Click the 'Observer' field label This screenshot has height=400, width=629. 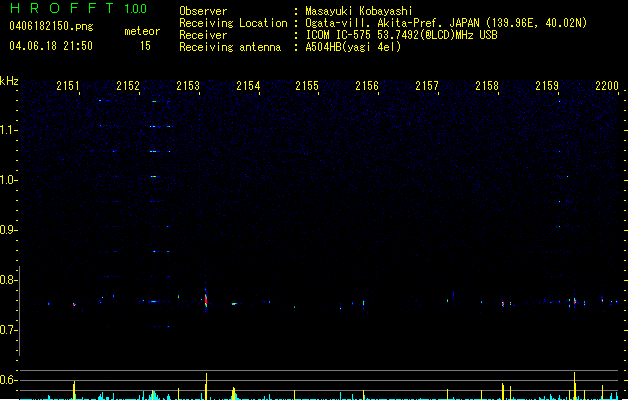pyautogui.click(x=203, y=11)
